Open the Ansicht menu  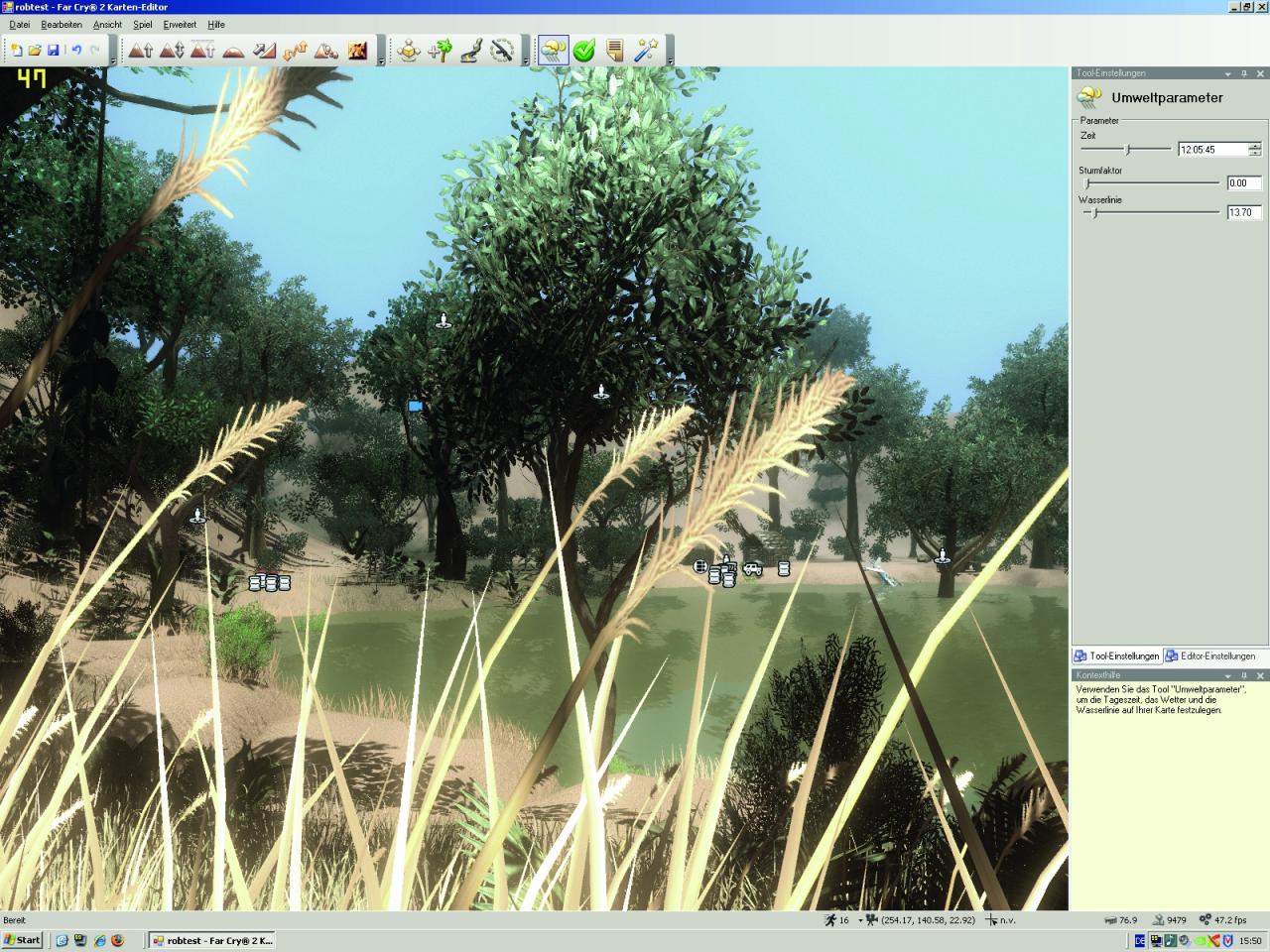coord(107,24)
